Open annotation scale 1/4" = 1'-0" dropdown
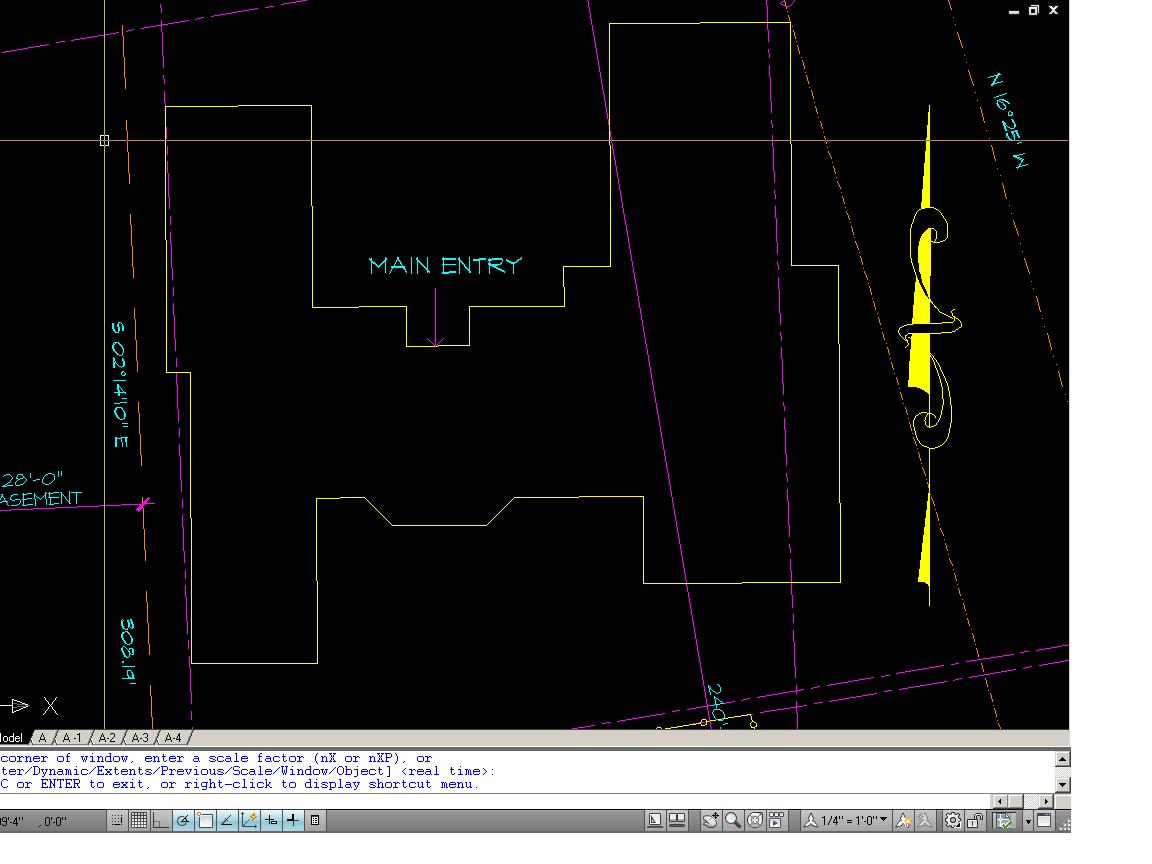1152x864 pixels. tap(846, 821)
